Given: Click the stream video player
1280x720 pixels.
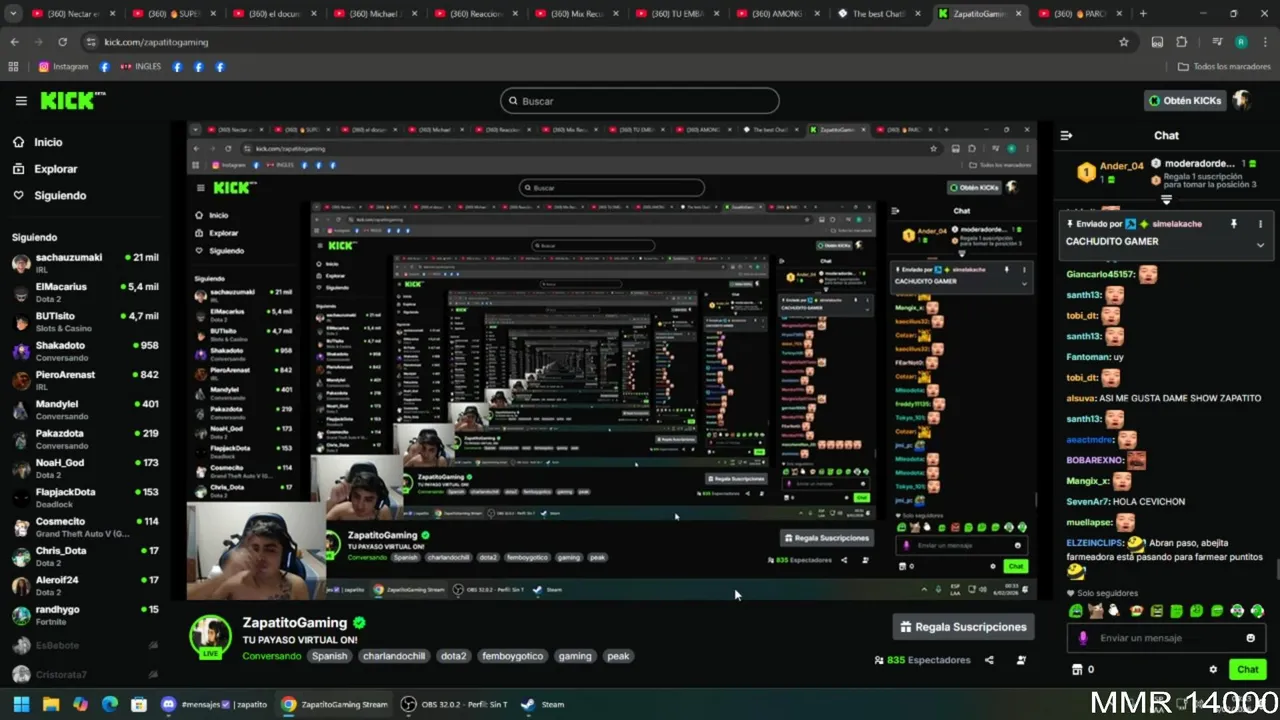Looking at the screenshot, I should (612, 361).
